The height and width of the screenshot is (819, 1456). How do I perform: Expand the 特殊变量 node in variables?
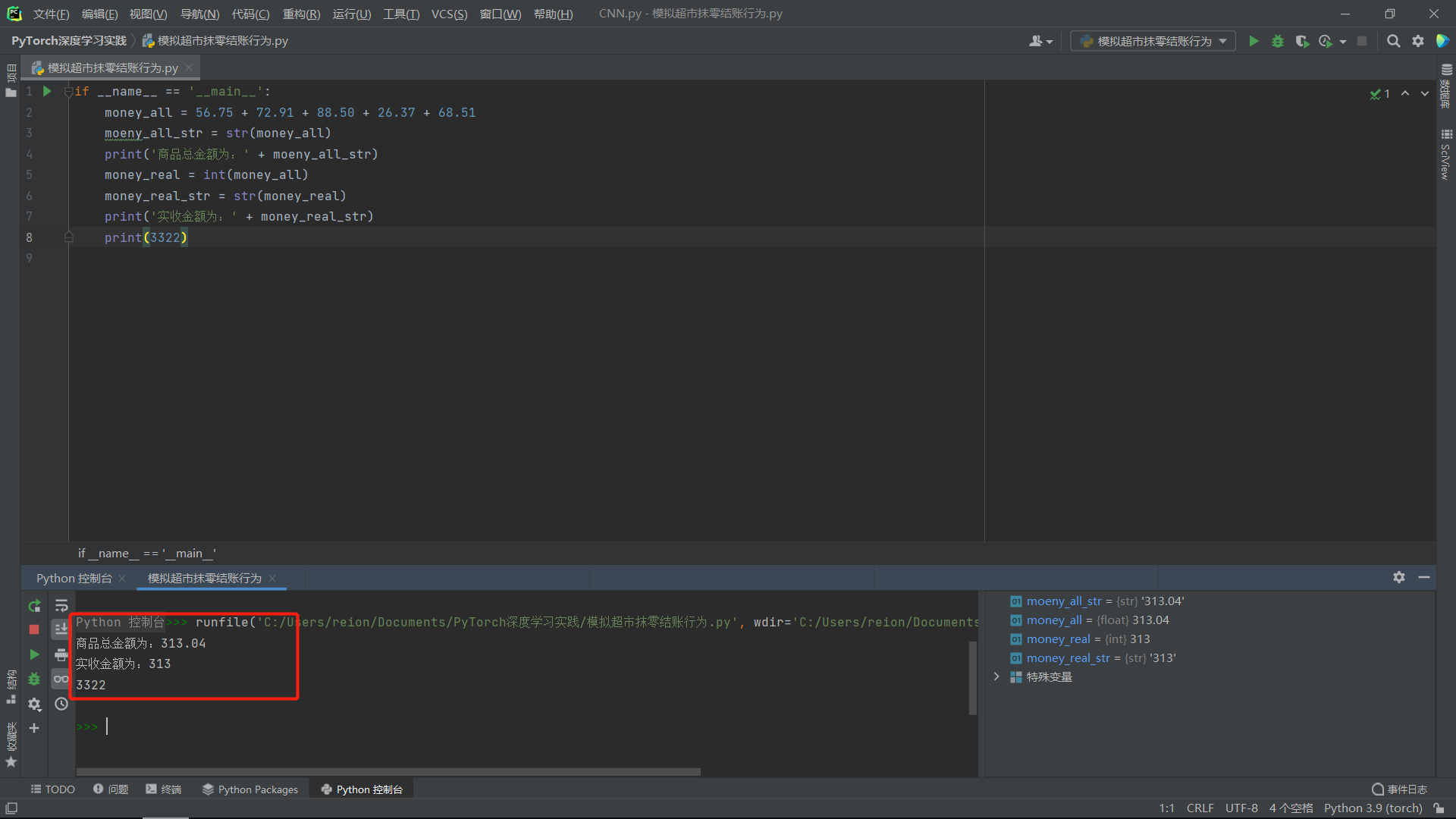996,676
